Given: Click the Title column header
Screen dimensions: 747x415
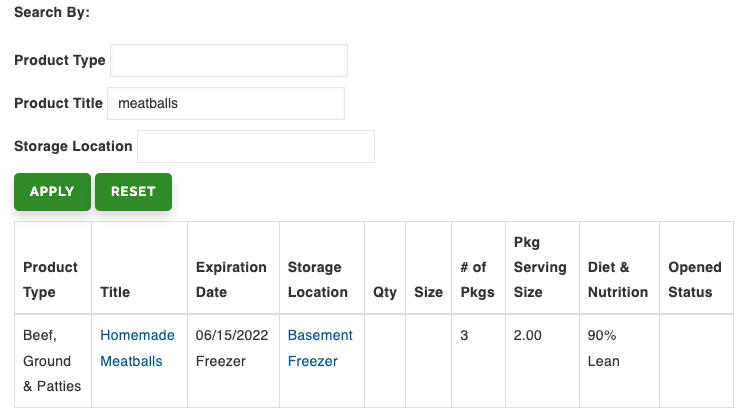Looking at the screenshot, I should point(115,292).
